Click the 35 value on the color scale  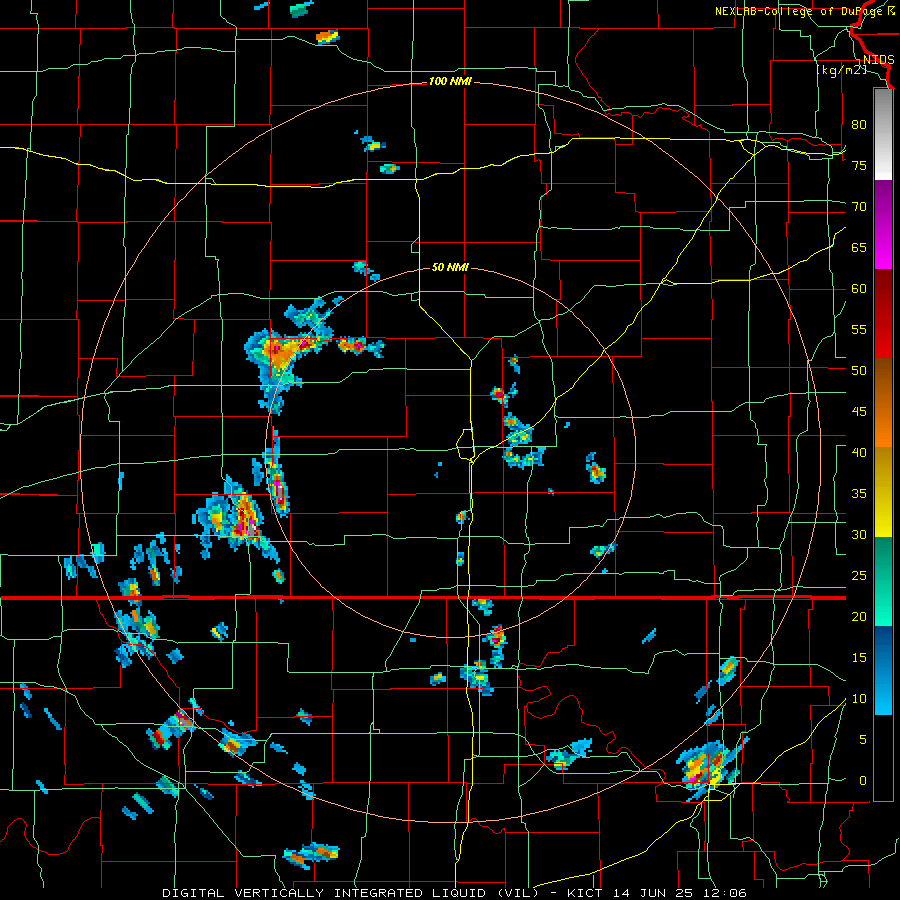[859, 494]
